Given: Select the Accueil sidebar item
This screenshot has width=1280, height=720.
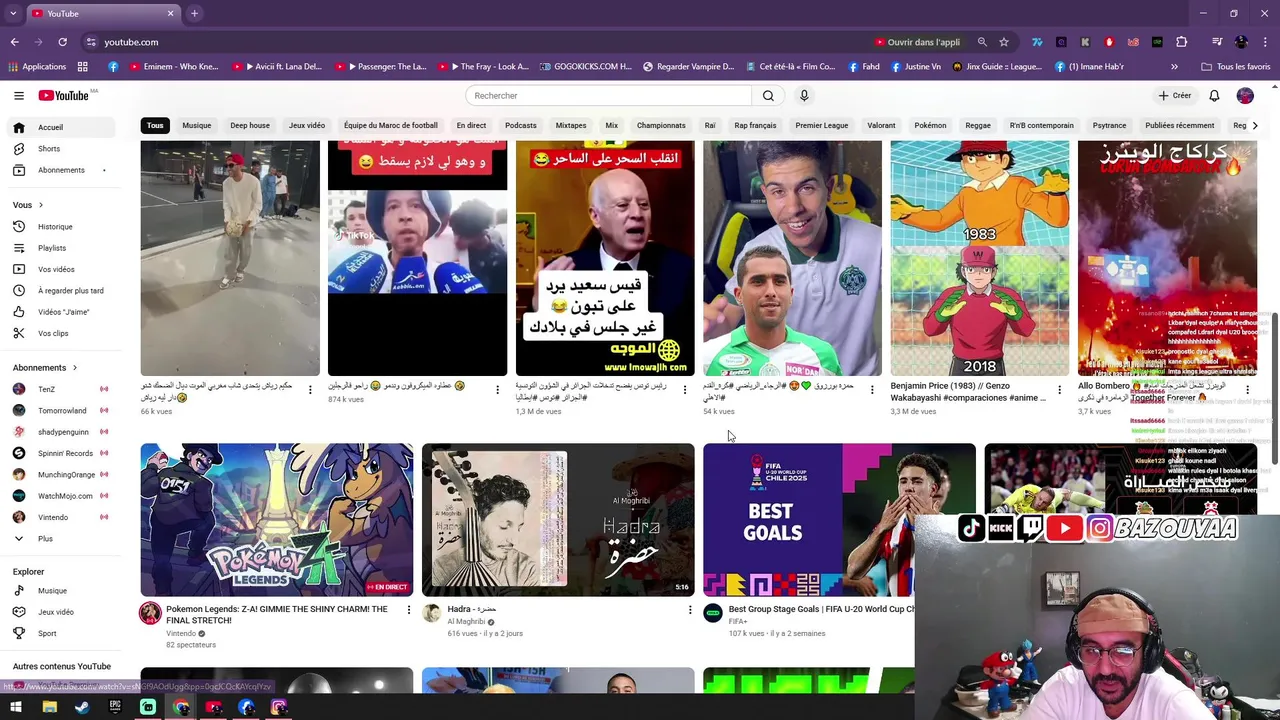Looking at the screenshot, I should [62, 127].
